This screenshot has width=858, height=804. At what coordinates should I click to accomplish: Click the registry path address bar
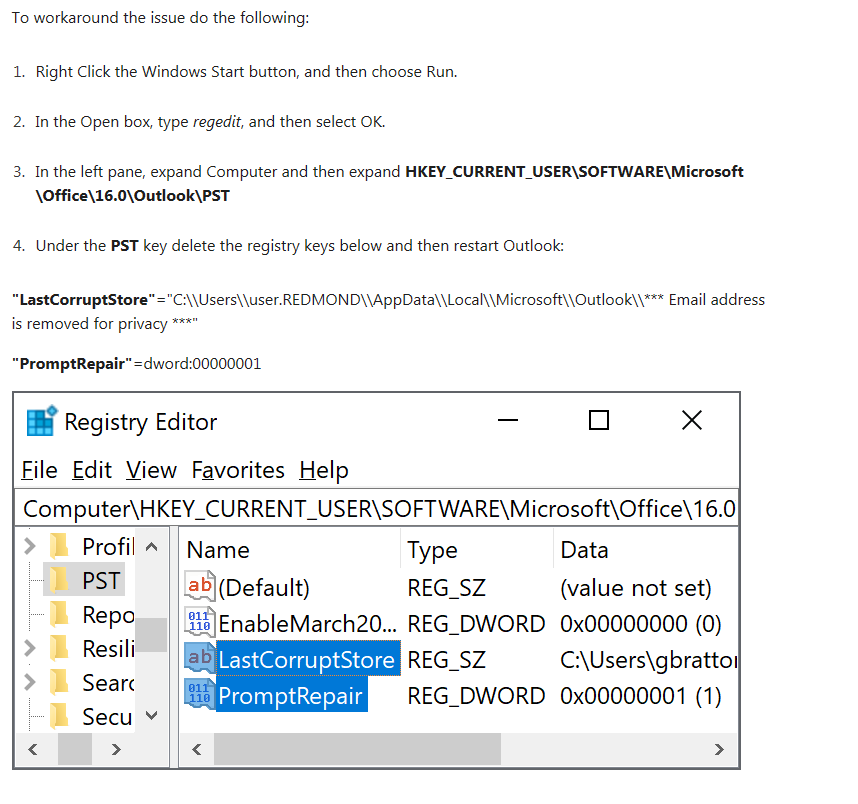(378, 508)
